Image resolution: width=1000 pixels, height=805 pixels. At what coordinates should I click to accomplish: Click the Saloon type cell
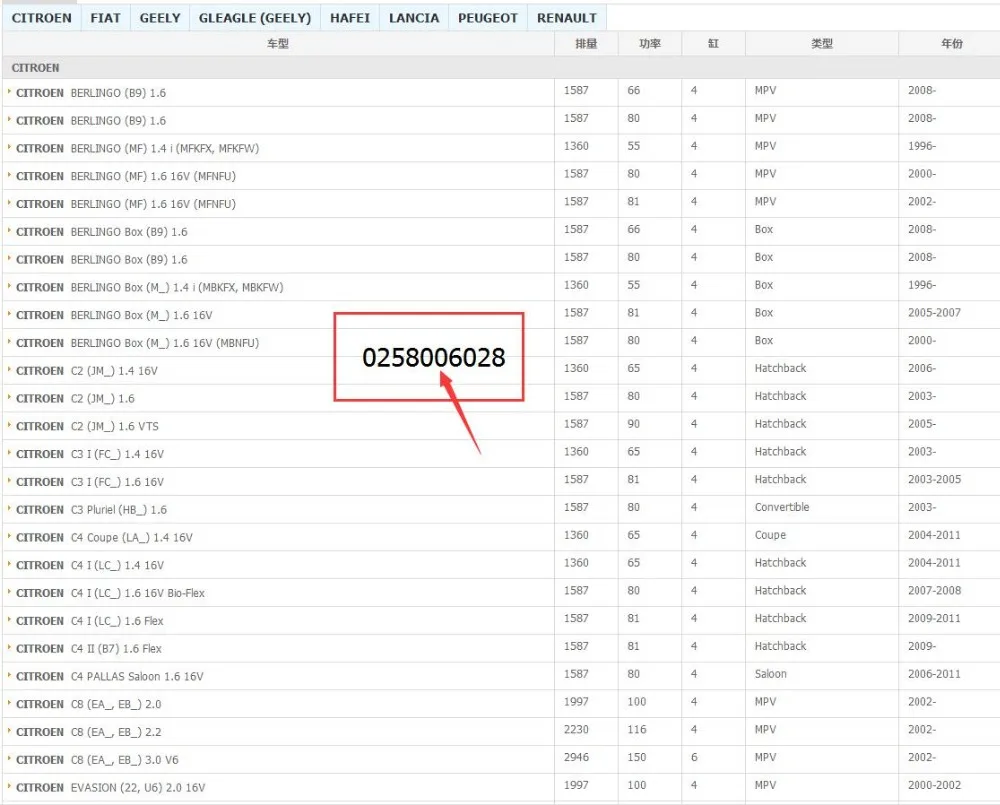(770, 674)
